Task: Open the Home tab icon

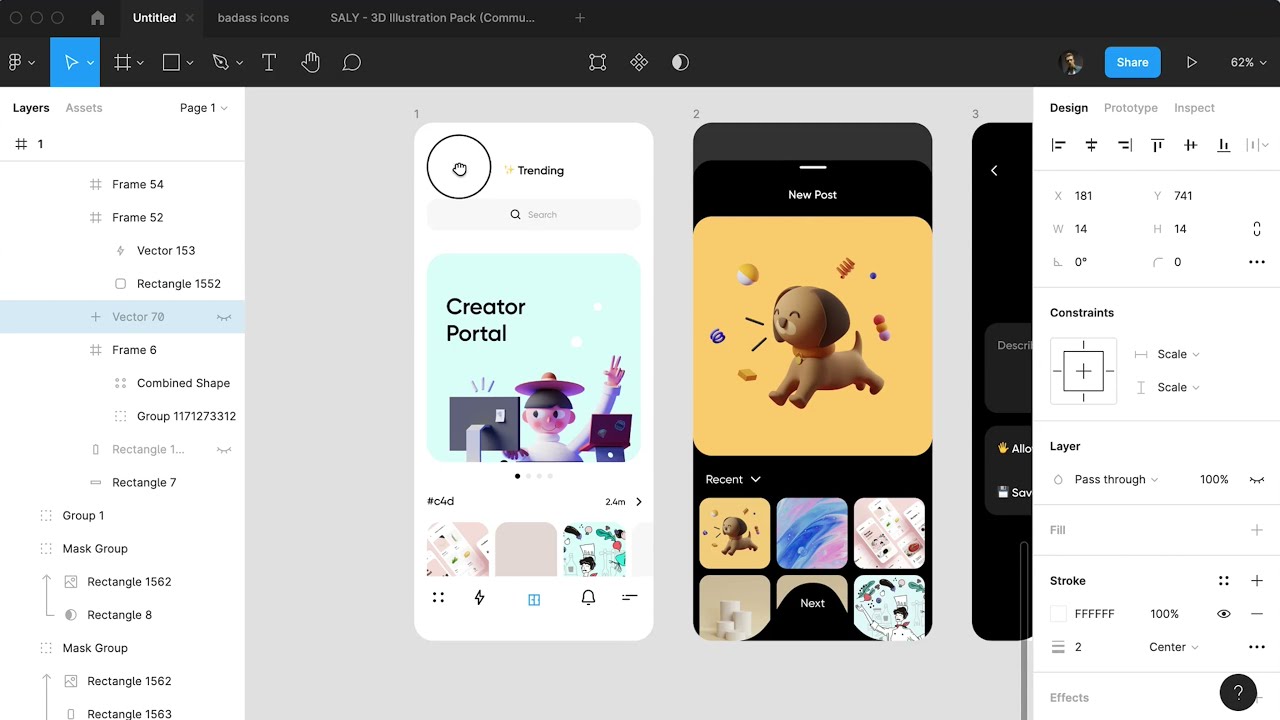Action: [x=97, y=17]
